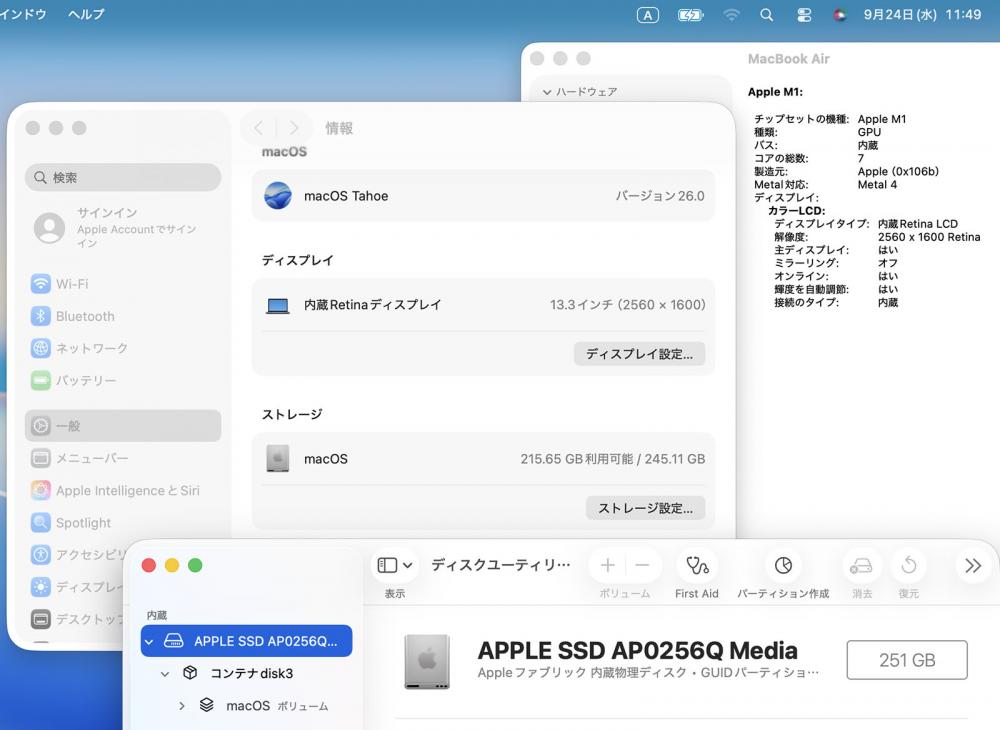Open the Wi-Fi settings in sidebar
Screen dimensions: 1000x730
(72, 284)
